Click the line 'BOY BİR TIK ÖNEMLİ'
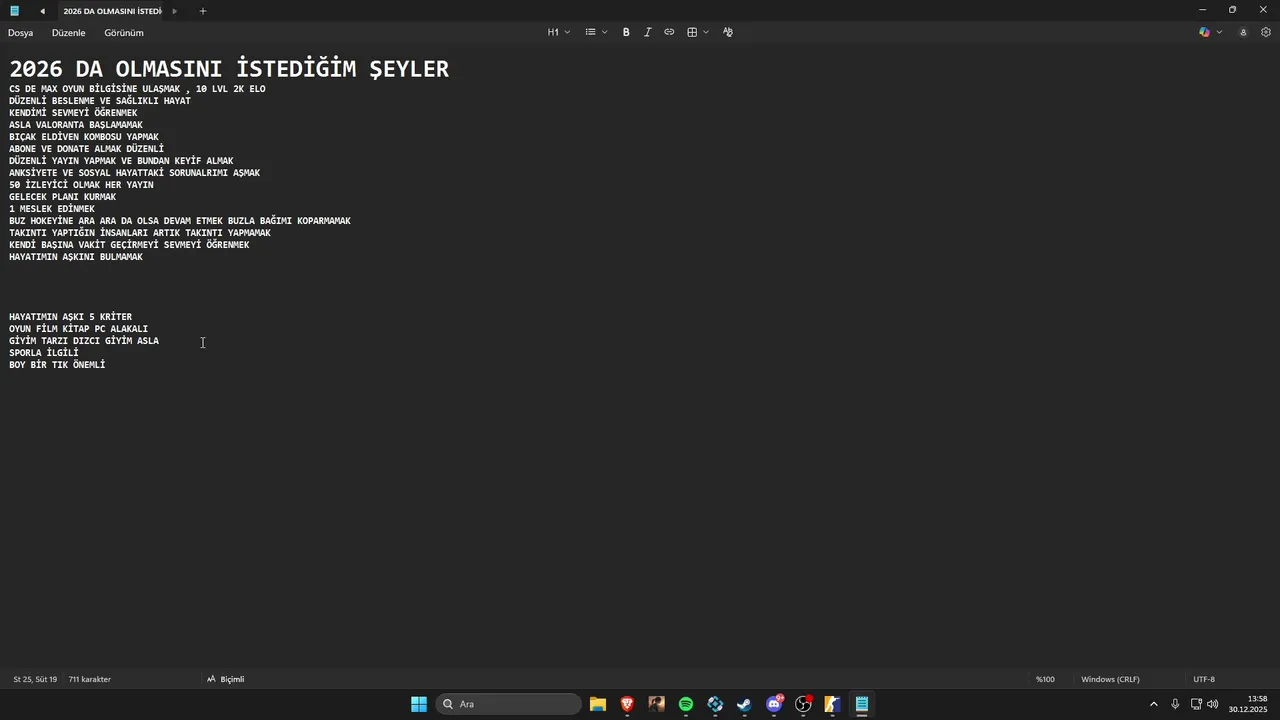This screenshot has height=720, width=1280. coord(57,365)
